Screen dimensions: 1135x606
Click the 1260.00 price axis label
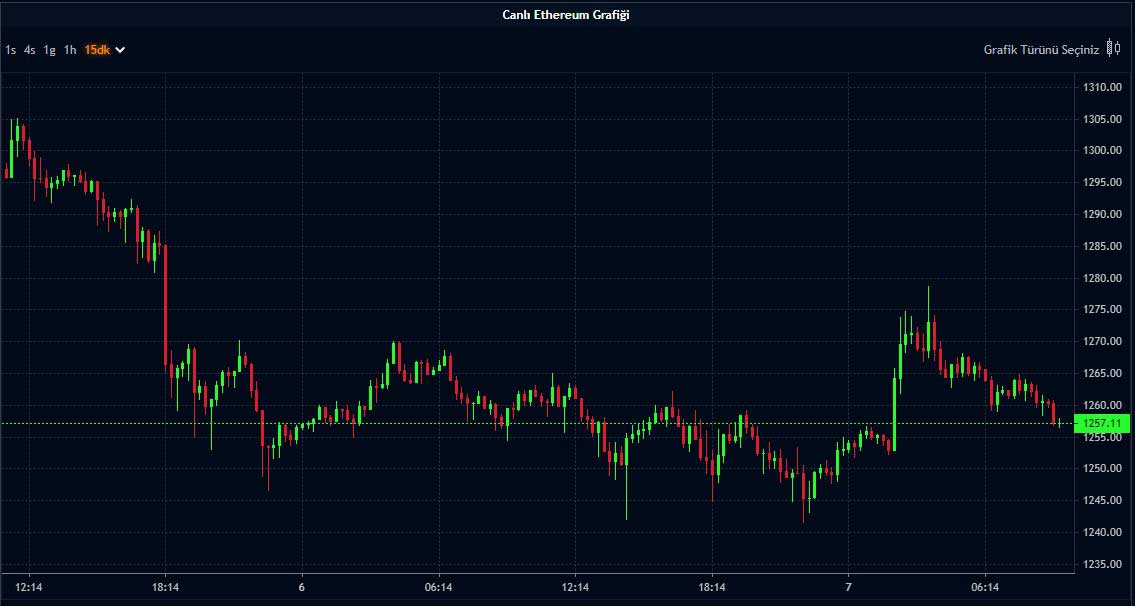tap(1102, 405)
